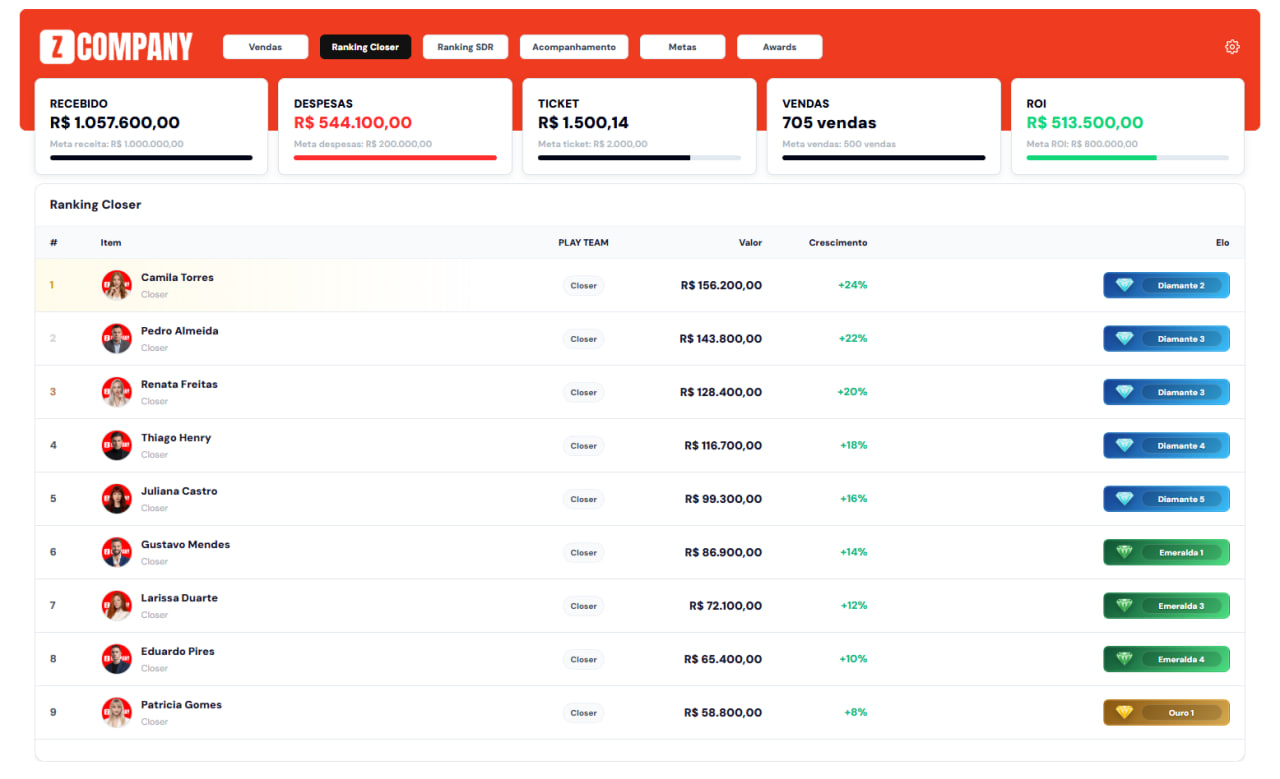Click the diamond icon in Pedro Almeida row
The image size is (1280, 779).
[x=1124, y=338]
